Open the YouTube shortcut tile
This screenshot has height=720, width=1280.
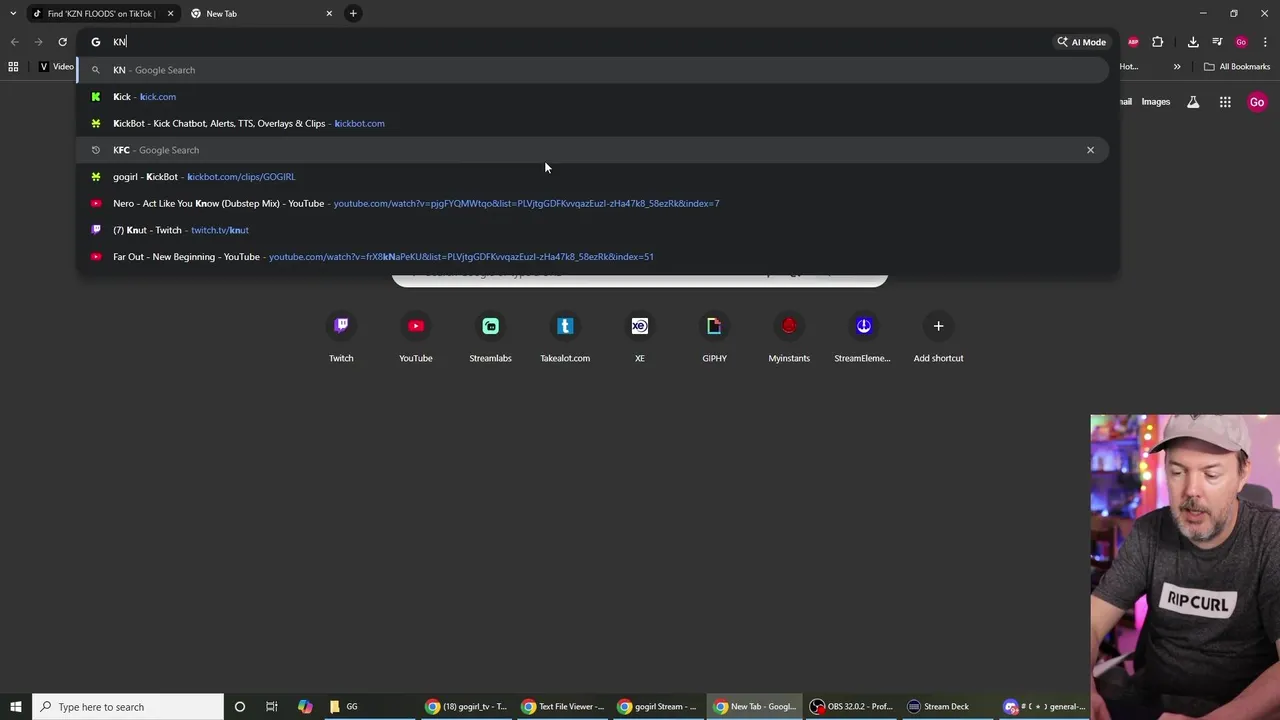pyautogui.click(x=416, y=338)
